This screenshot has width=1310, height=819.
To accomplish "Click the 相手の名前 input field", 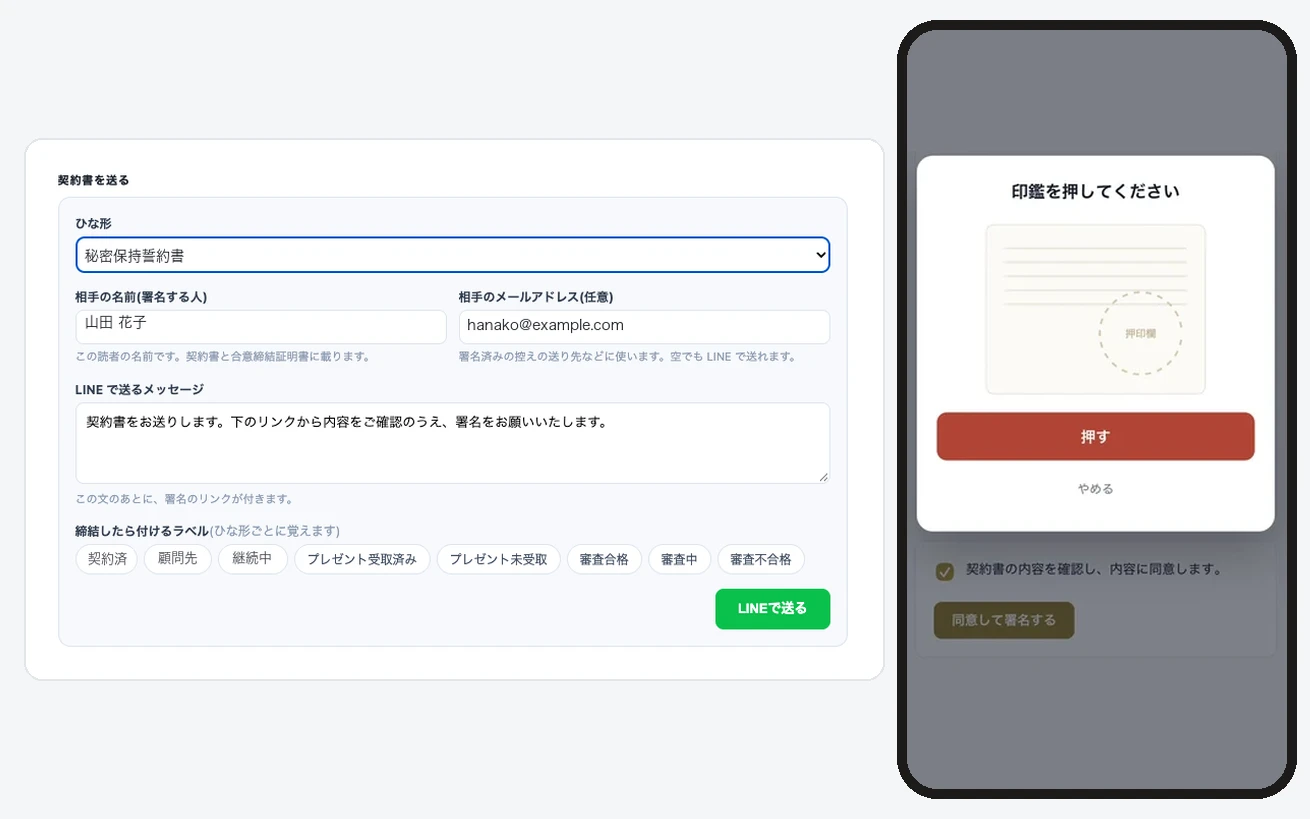I will click(x=261, y=326).
